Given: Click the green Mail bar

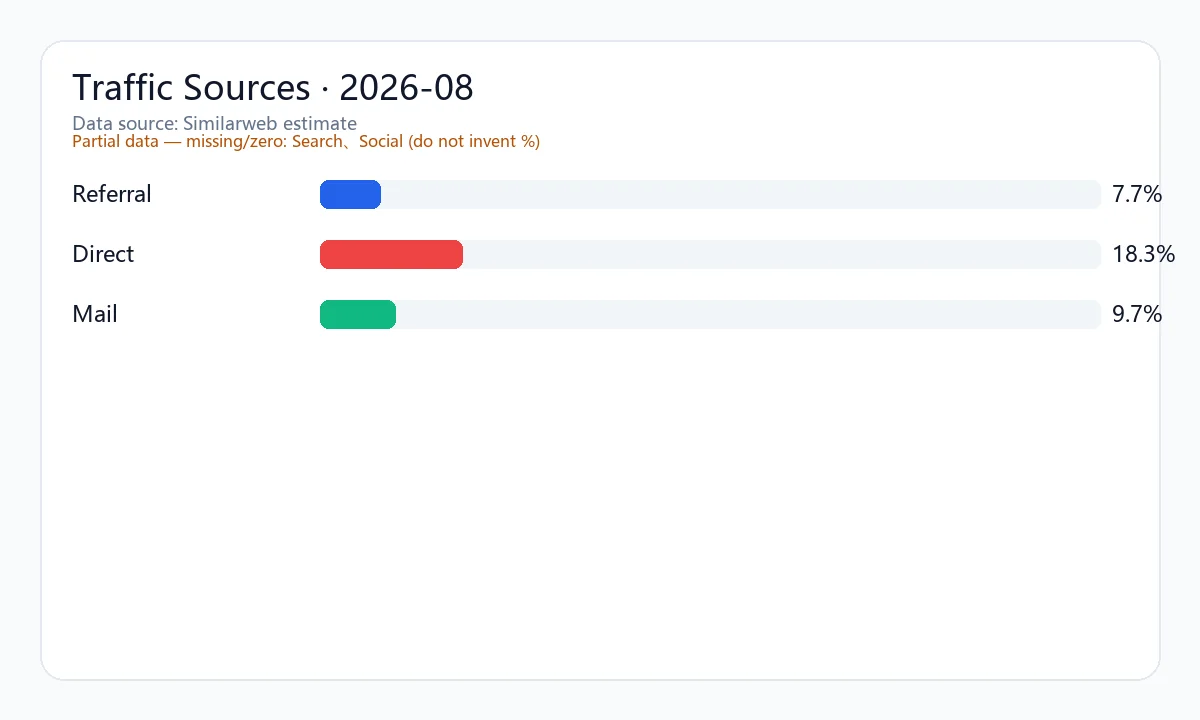Looking at the screenshot, I should pyautogui.click(x=358, y=314).
